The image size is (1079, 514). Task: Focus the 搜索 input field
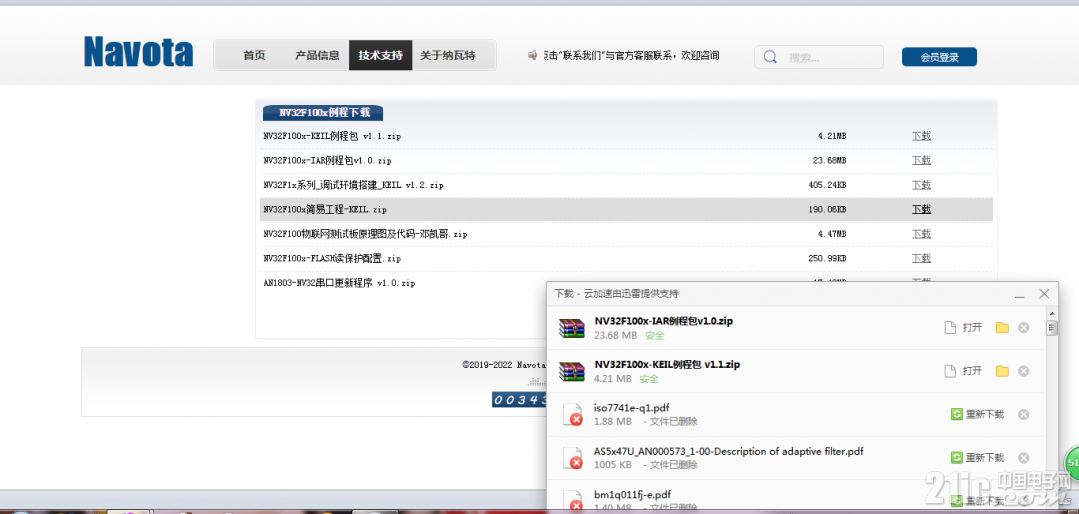(x=819, y=57)
